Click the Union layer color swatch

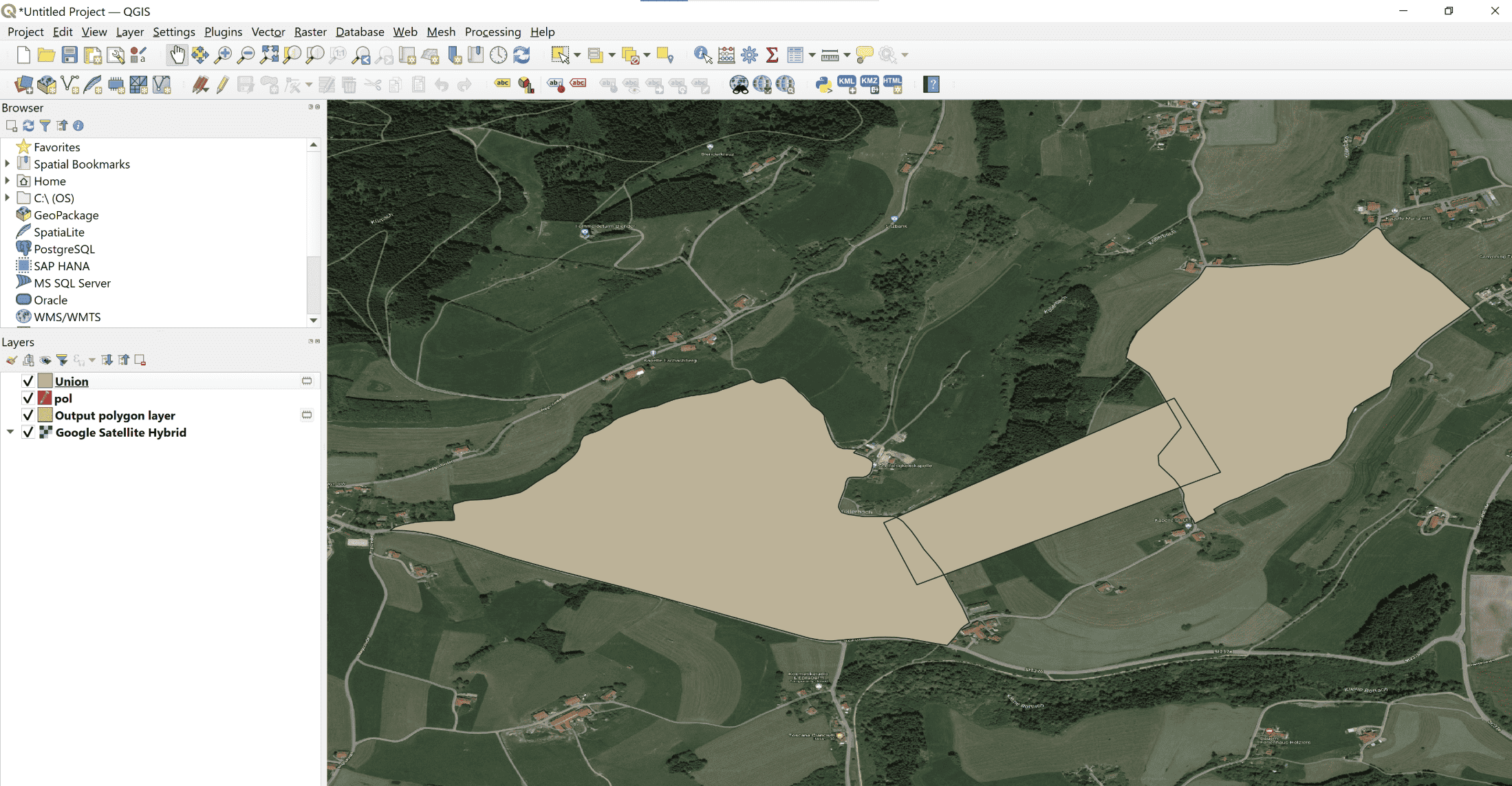click(45, 381)
